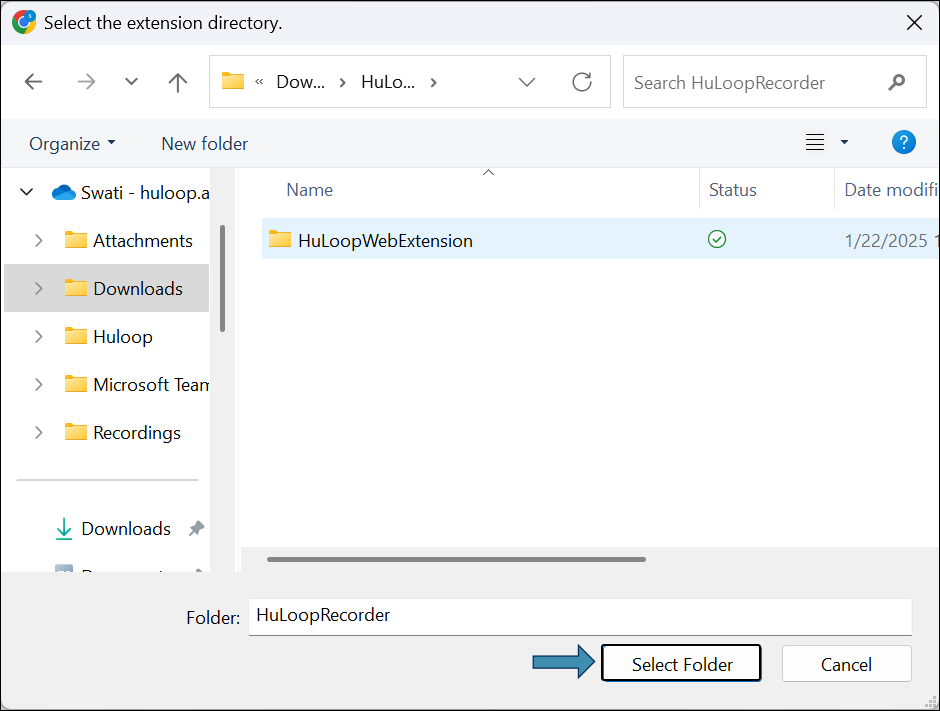Refresh the HuLoopRecorder folder view
940x711 pixels.
pyautogui.click(x=582, y=82)
